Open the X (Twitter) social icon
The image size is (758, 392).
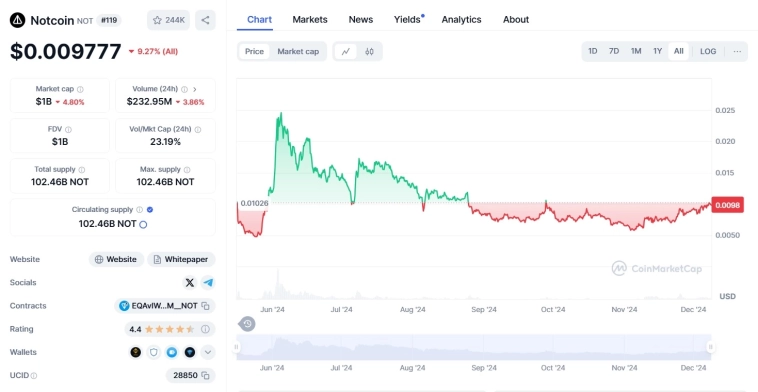[x=190, y=283]
